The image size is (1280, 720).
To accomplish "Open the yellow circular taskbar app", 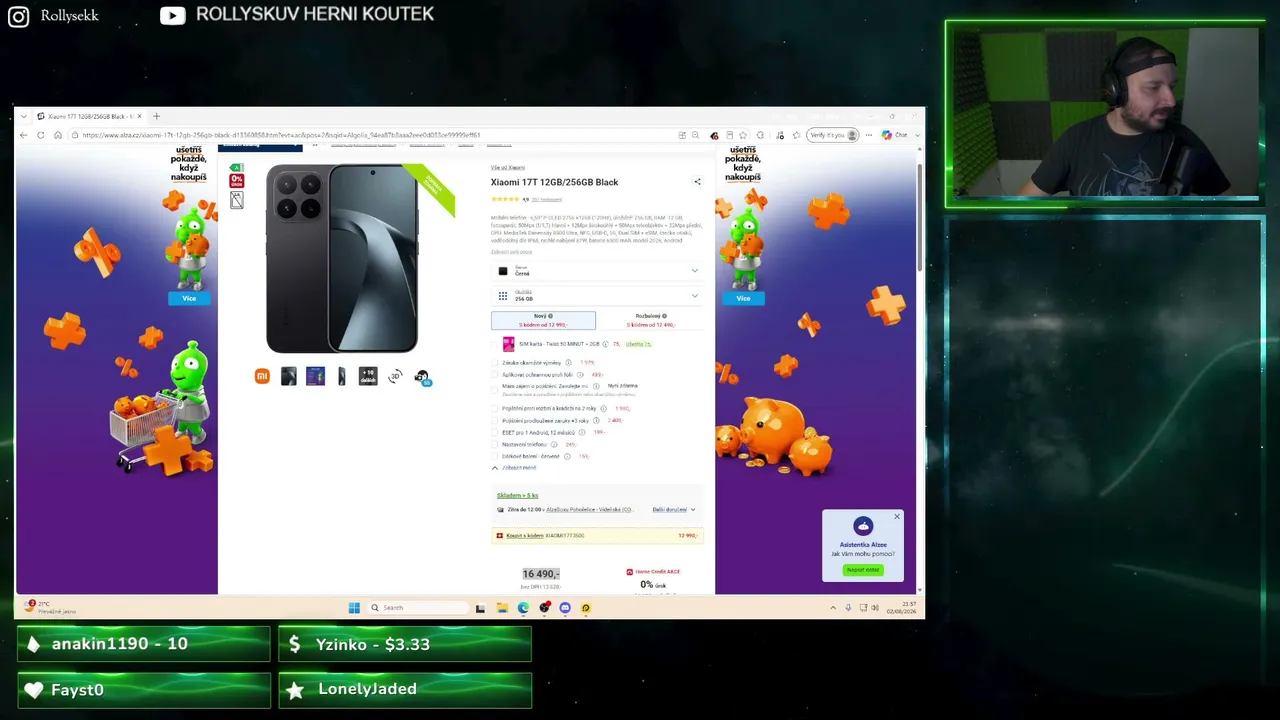I will click(586, 608).
